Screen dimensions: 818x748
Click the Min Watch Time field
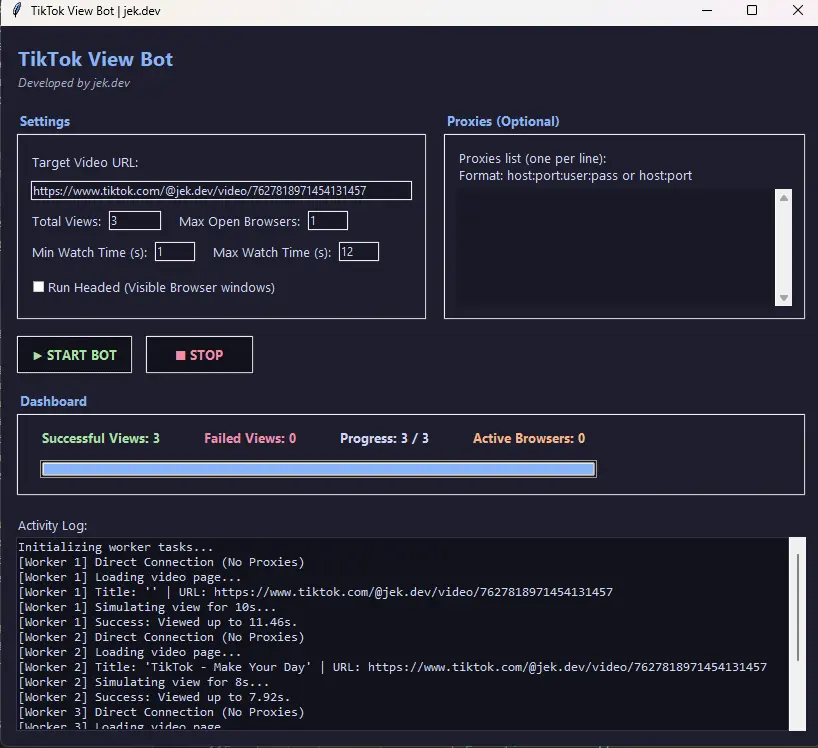(175, 252)
